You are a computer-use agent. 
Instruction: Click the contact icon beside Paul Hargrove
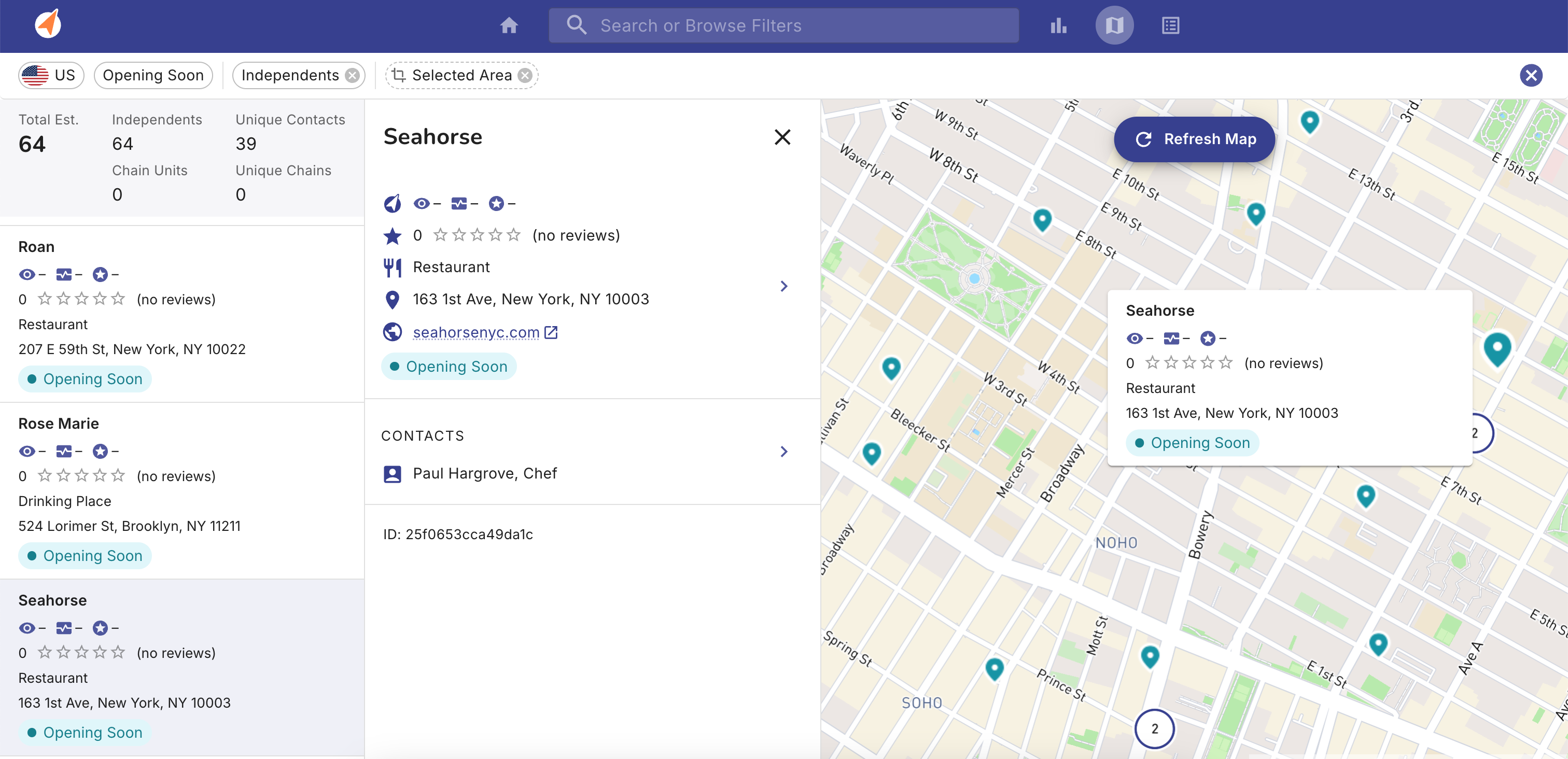pos(393,474)
